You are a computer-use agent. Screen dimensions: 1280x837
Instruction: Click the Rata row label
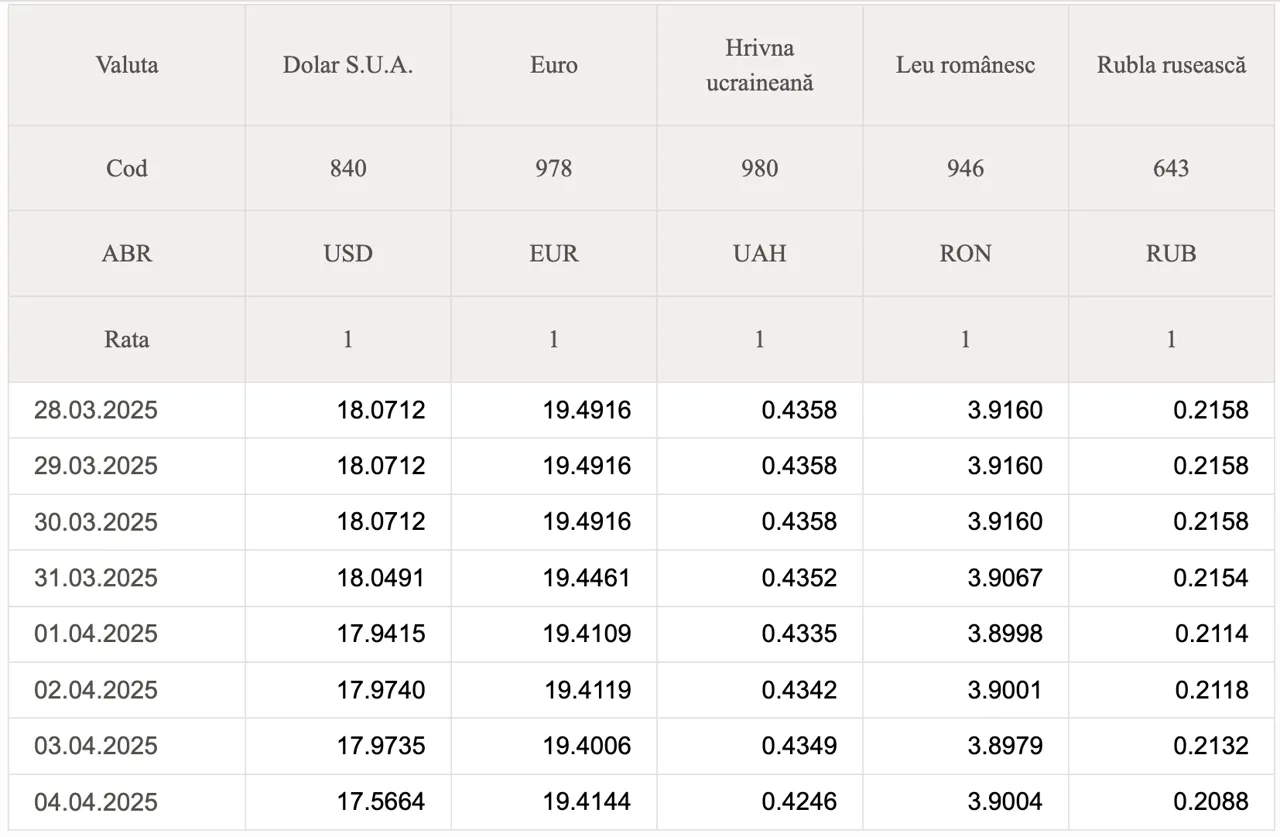[127, 340]
